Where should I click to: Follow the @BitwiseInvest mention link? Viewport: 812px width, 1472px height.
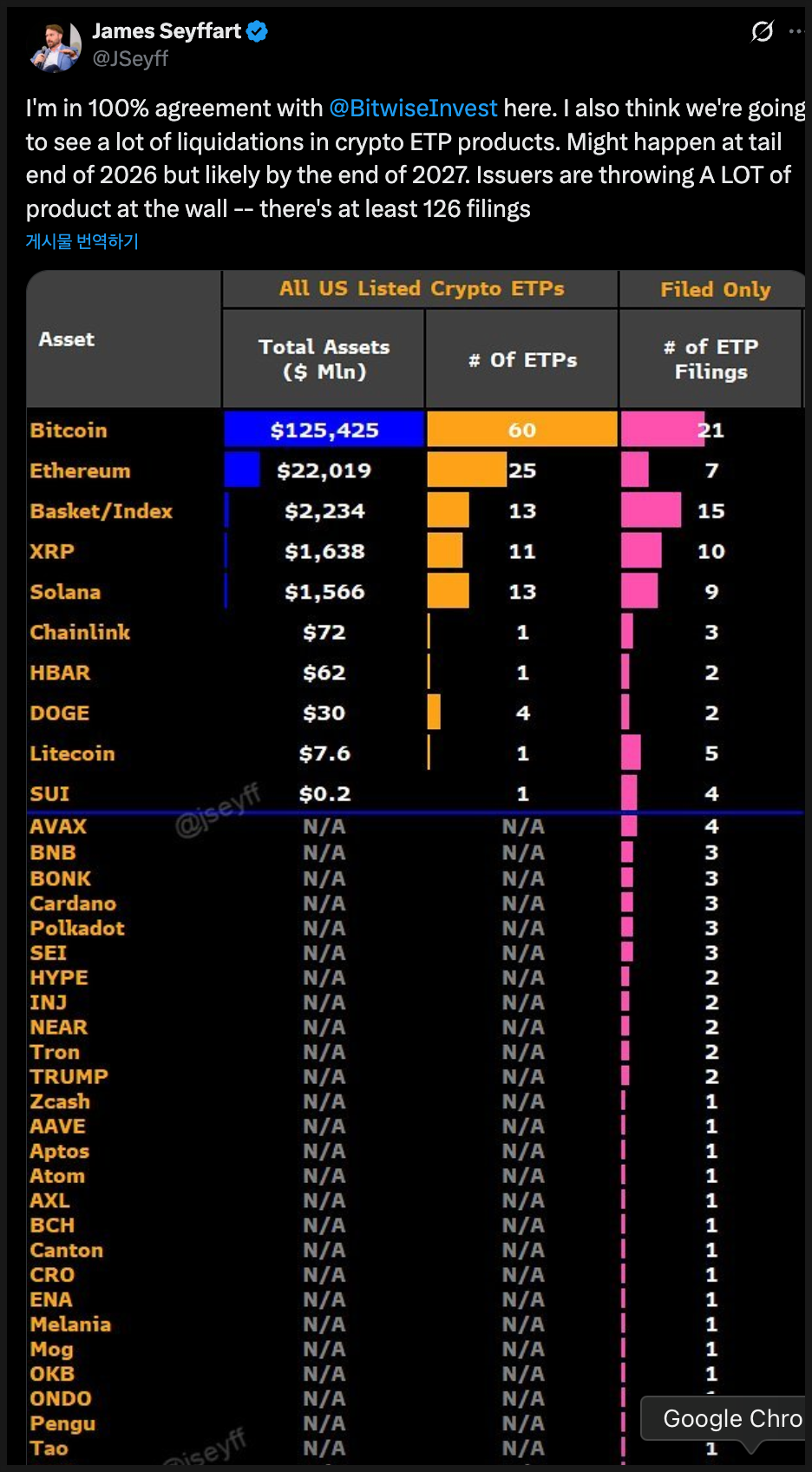[x=413, y=108]
